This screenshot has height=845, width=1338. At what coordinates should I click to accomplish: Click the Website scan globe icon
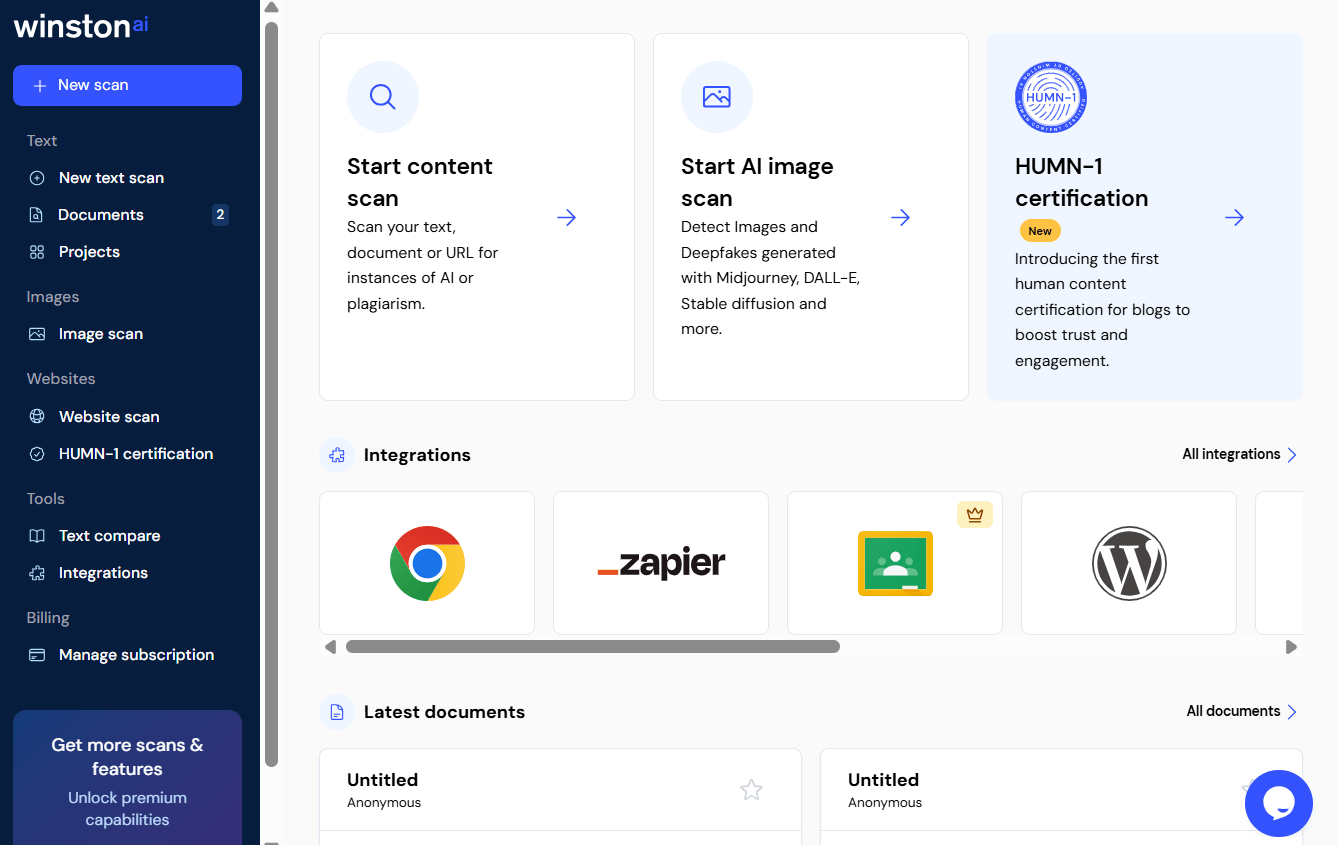click(37, 417)
